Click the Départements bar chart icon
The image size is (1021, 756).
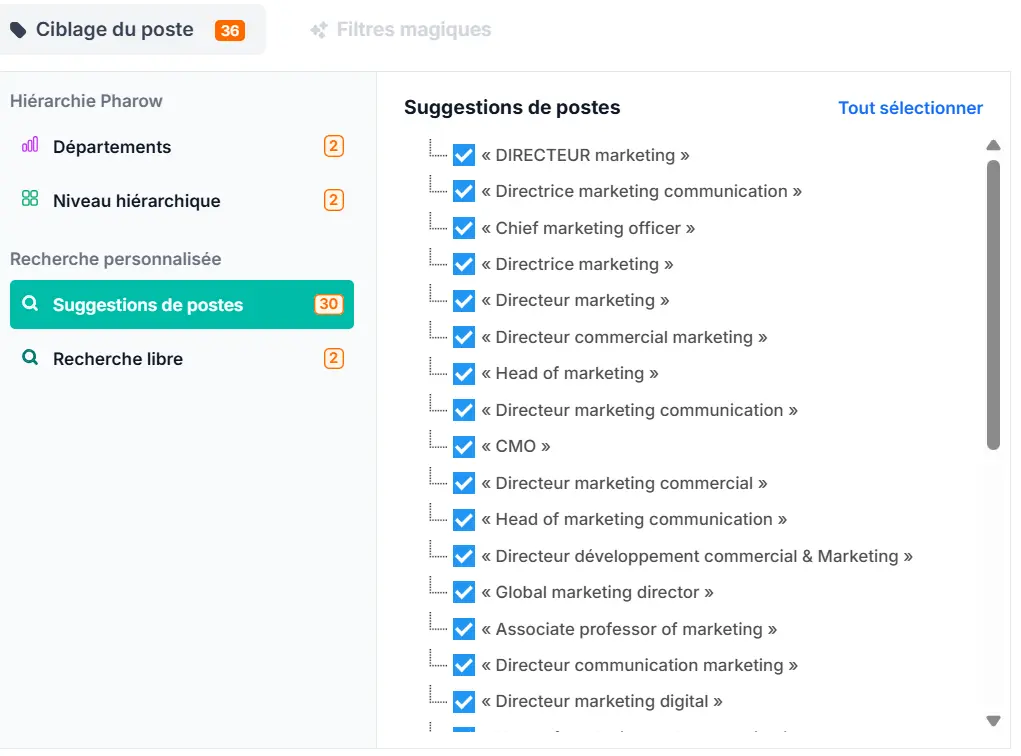pos(30,146)
